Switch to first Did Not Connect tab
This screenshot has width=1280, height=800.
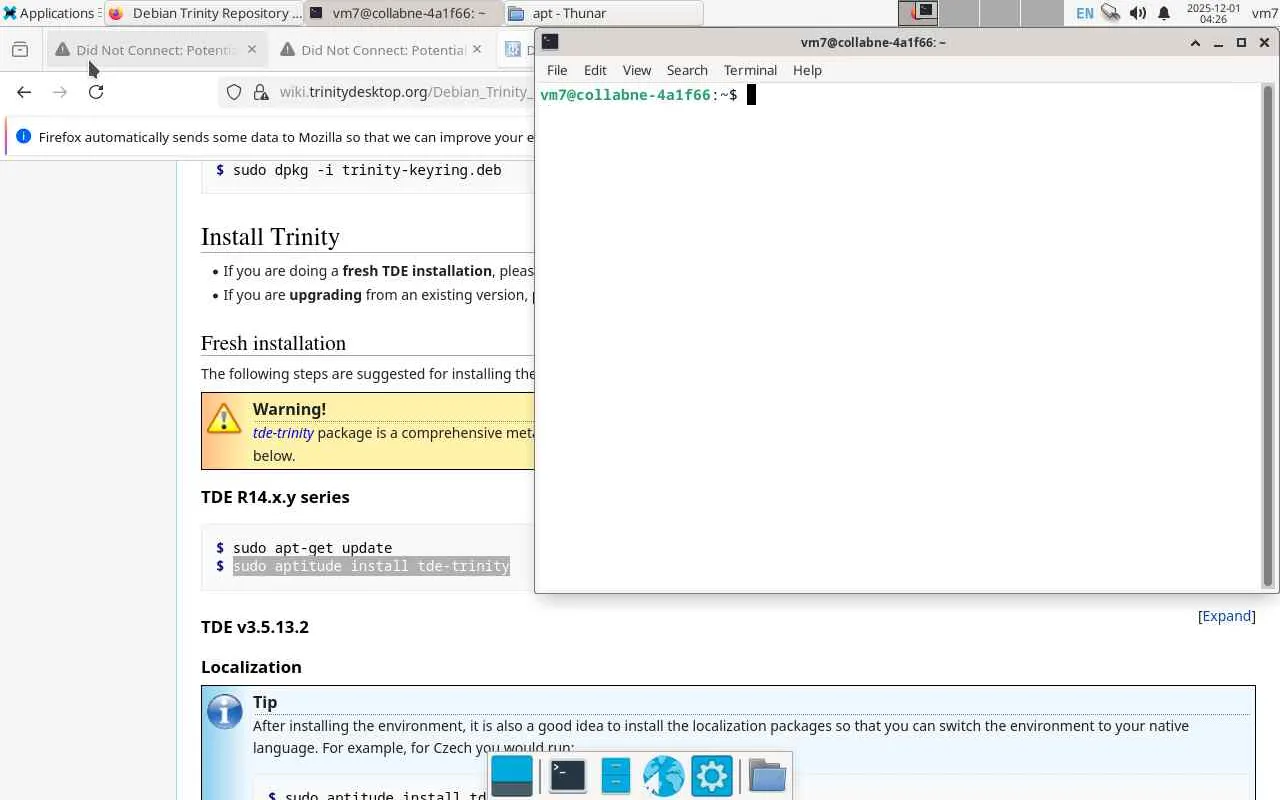click(157, 50)
